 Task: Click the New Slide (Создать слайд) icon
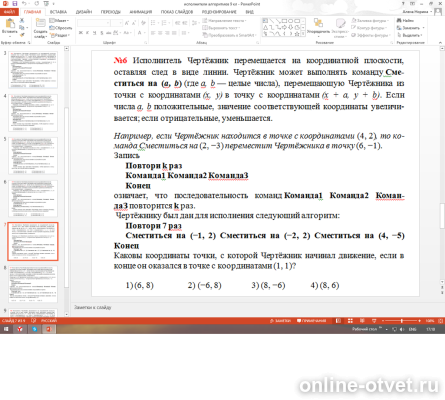[x=40, y=24]
